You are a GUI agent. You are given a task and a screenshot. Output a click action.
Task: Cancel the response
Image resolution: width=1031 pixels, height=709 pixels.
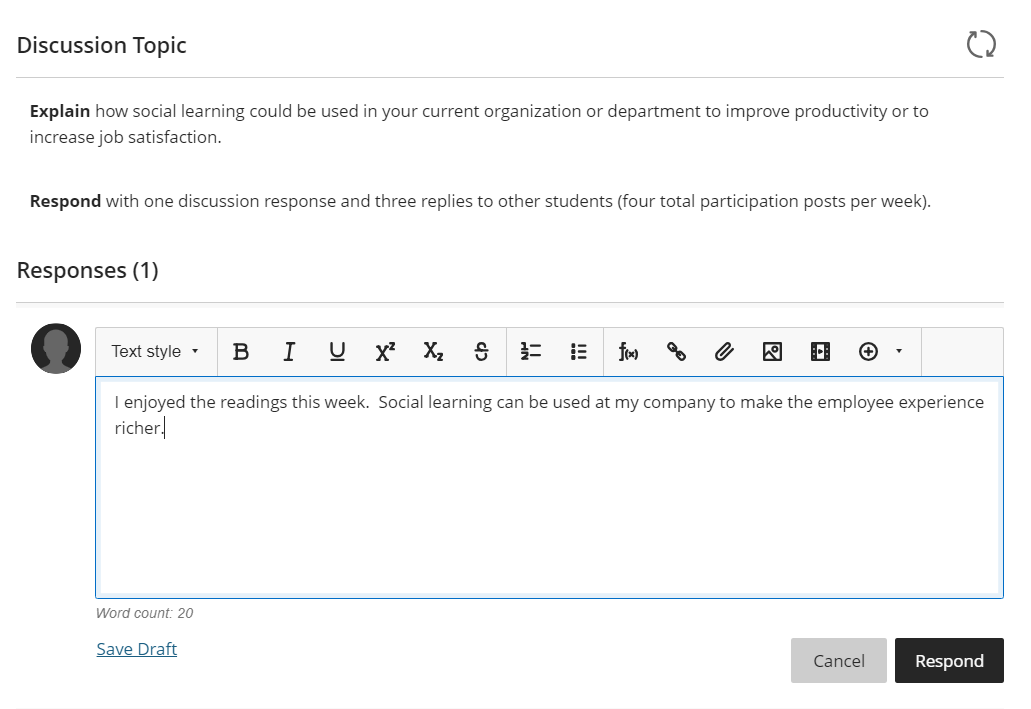838,660
